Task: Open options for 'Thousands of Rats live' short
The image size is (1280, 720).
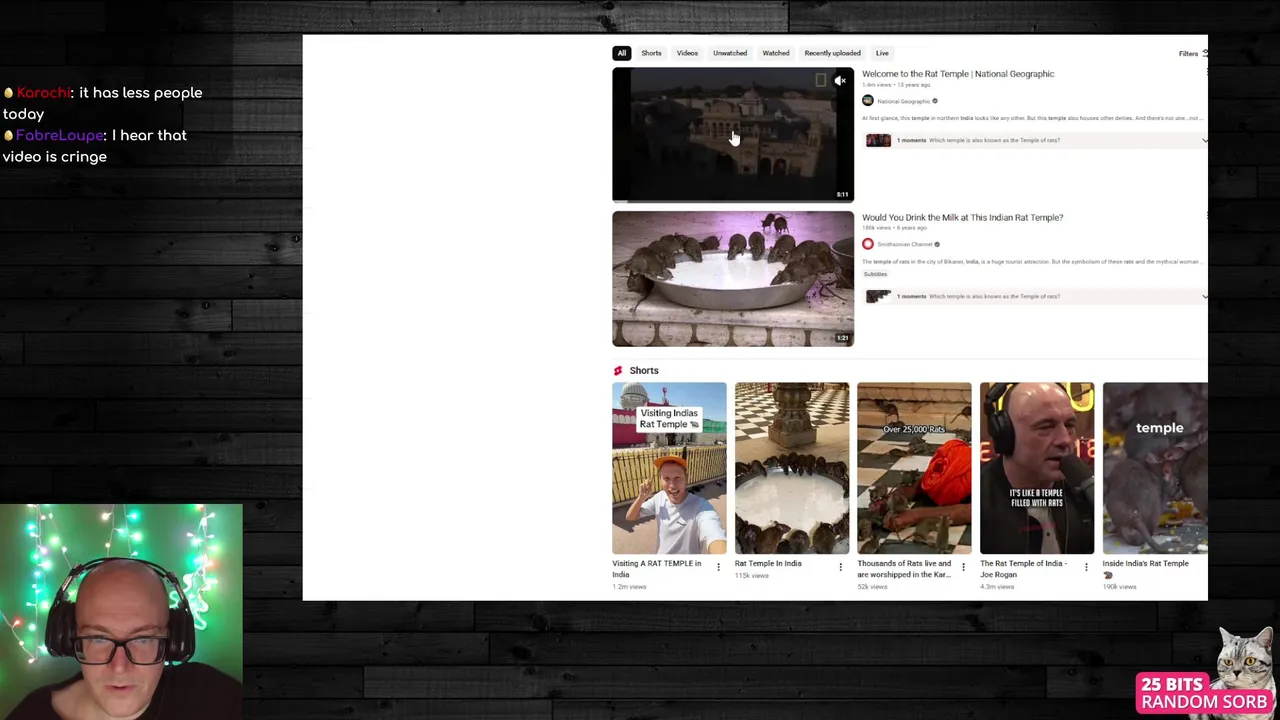Action: tap(963, 568)
